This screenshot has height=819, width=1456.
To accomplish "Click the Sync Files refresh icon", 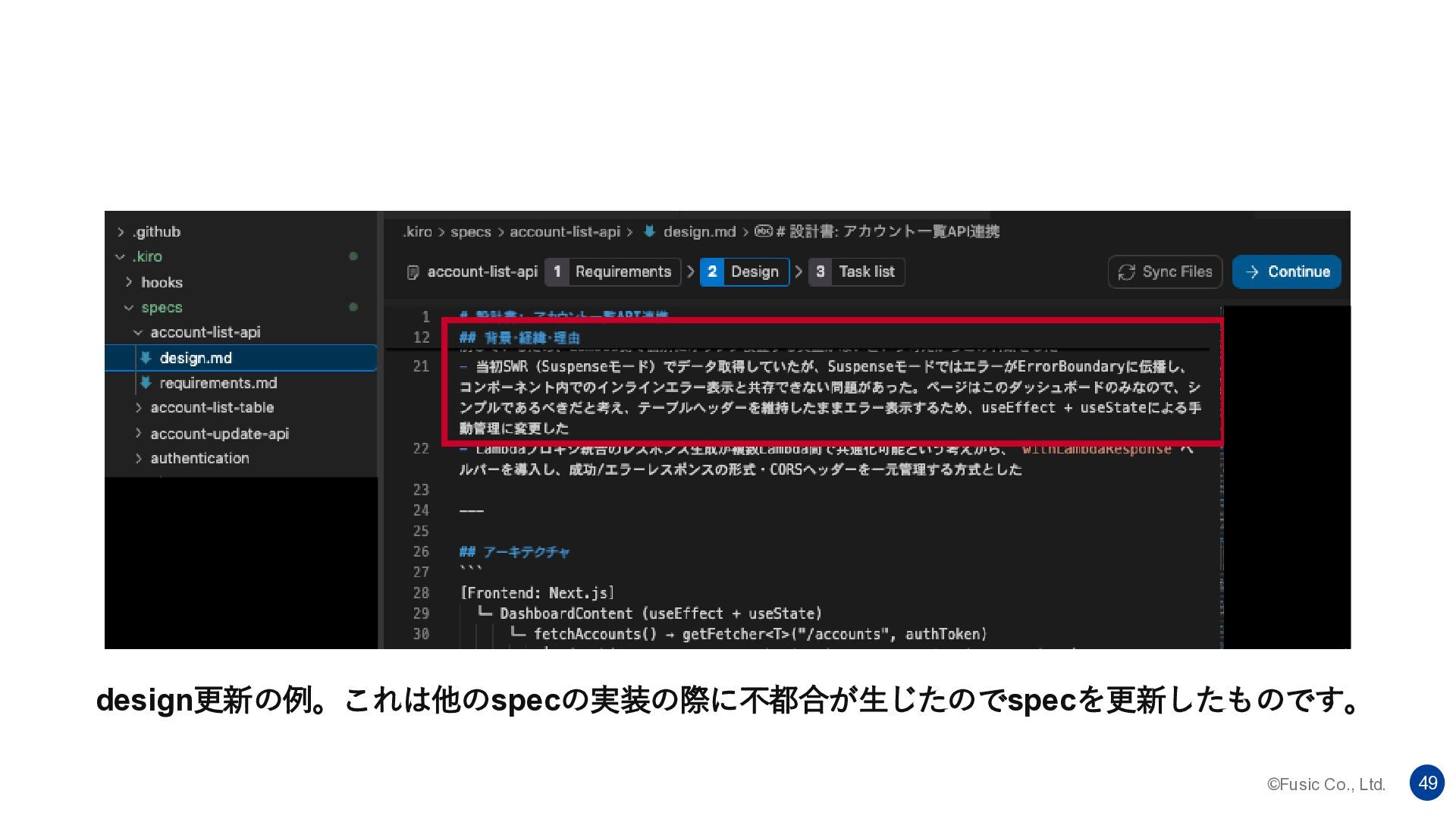I will point(1126,272).
